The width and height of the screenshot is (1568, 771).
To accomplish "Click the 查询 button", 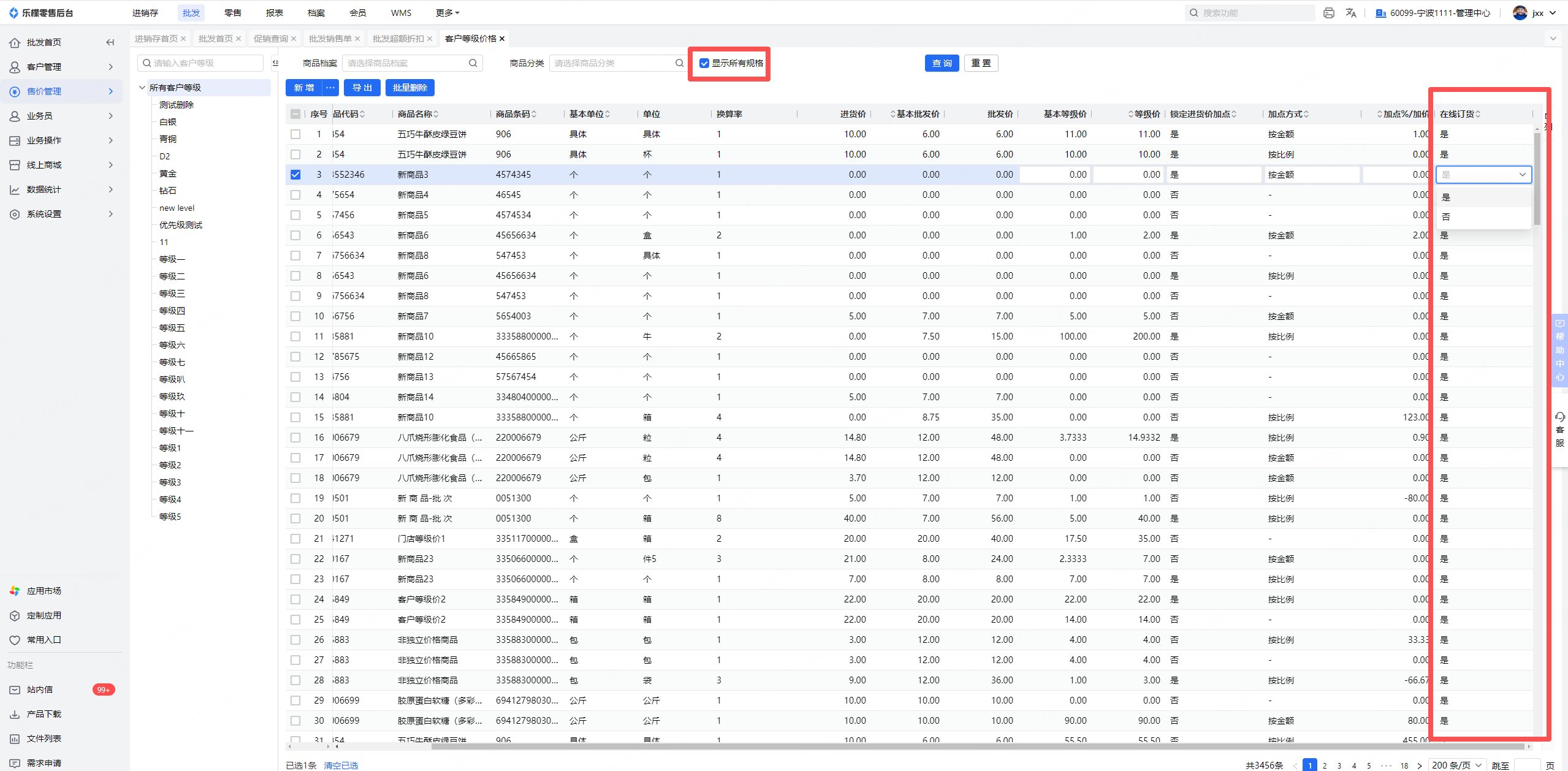I will point(942,63).
